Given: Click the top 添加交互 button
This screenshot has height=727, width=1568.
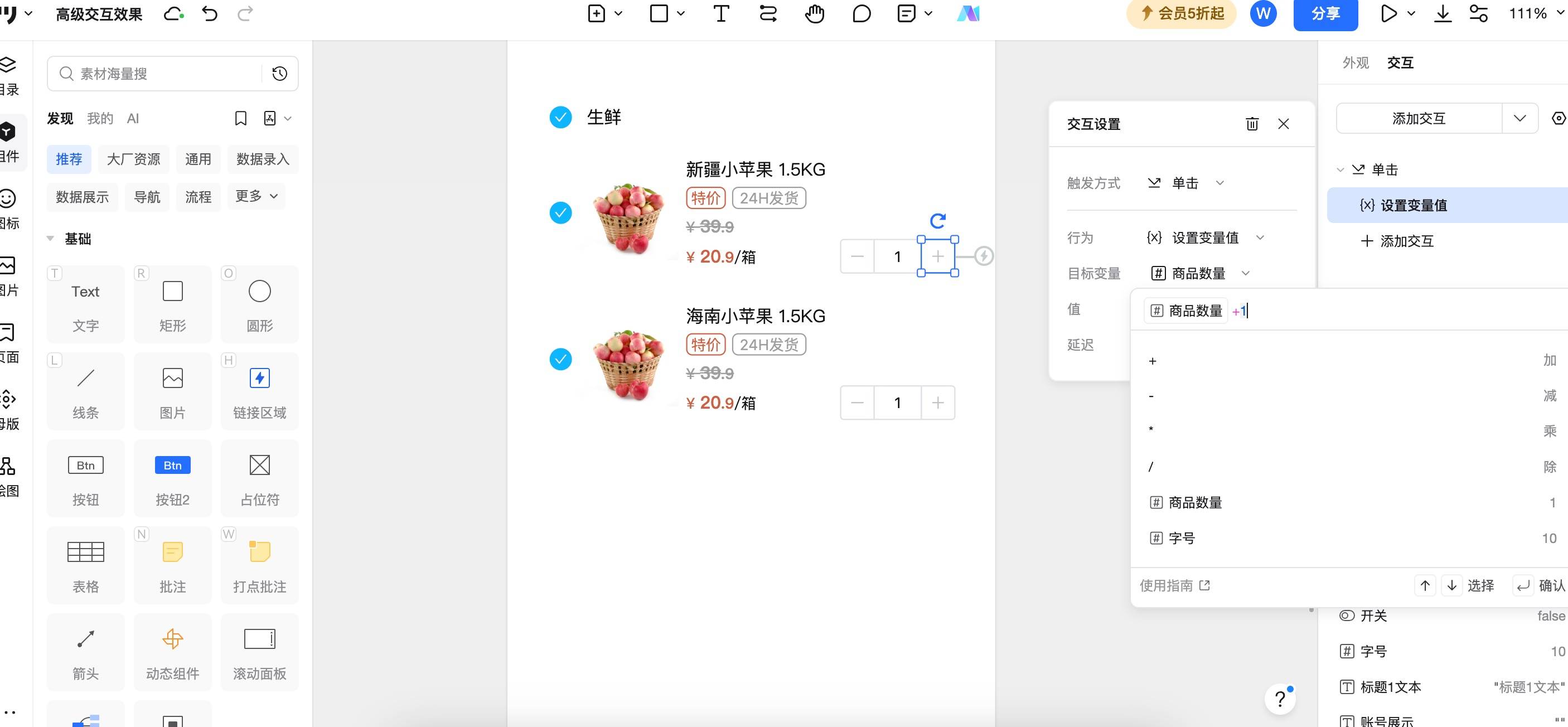Looking at the screenshot, I should 1419,118.
